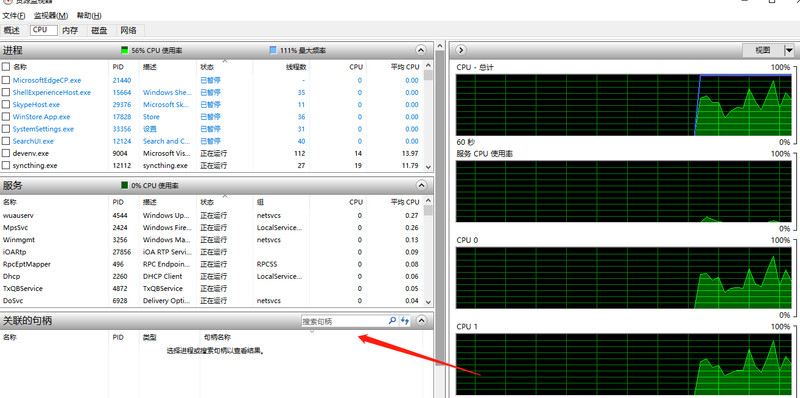This screenshot has width=800, height=398.
Task: Click the search magnifier icon for handles
Action: [392, 320]
